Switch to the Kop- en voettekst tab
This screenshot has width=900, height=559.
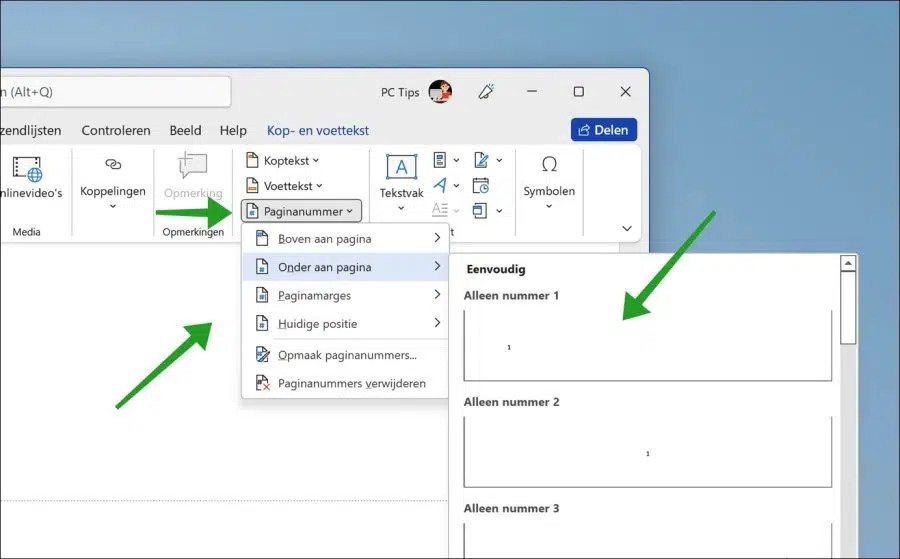318,130
